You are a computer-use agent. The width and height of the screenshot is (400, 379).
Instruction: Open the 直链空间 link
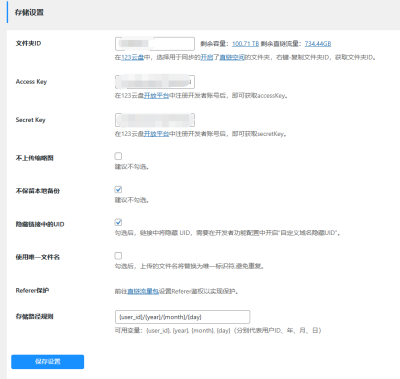(232, 57)
